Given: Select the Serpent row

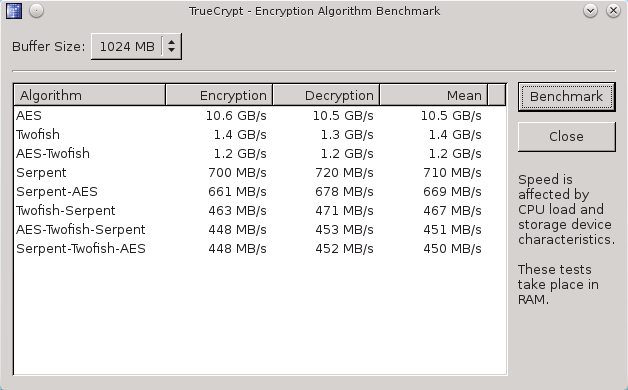Looking at the screenshot, I should pos(260,173).
